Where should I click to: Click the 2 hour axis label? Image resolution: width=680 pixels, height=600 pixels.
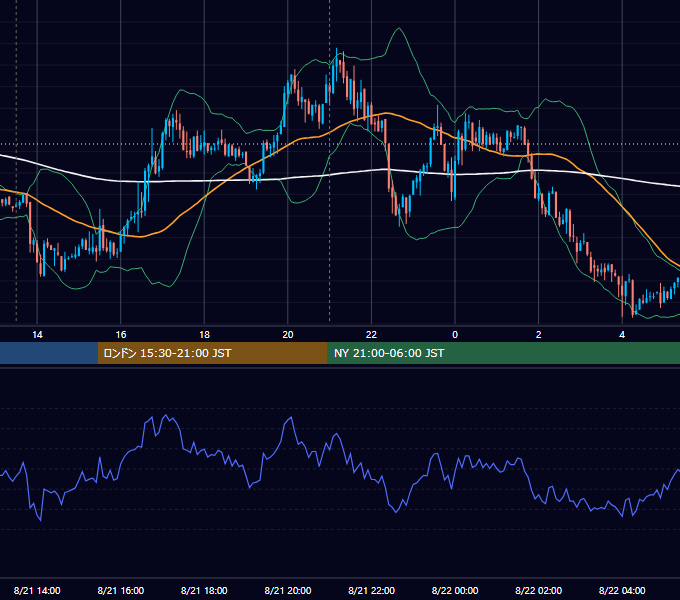pyautogui.click(x=539, y=335)
